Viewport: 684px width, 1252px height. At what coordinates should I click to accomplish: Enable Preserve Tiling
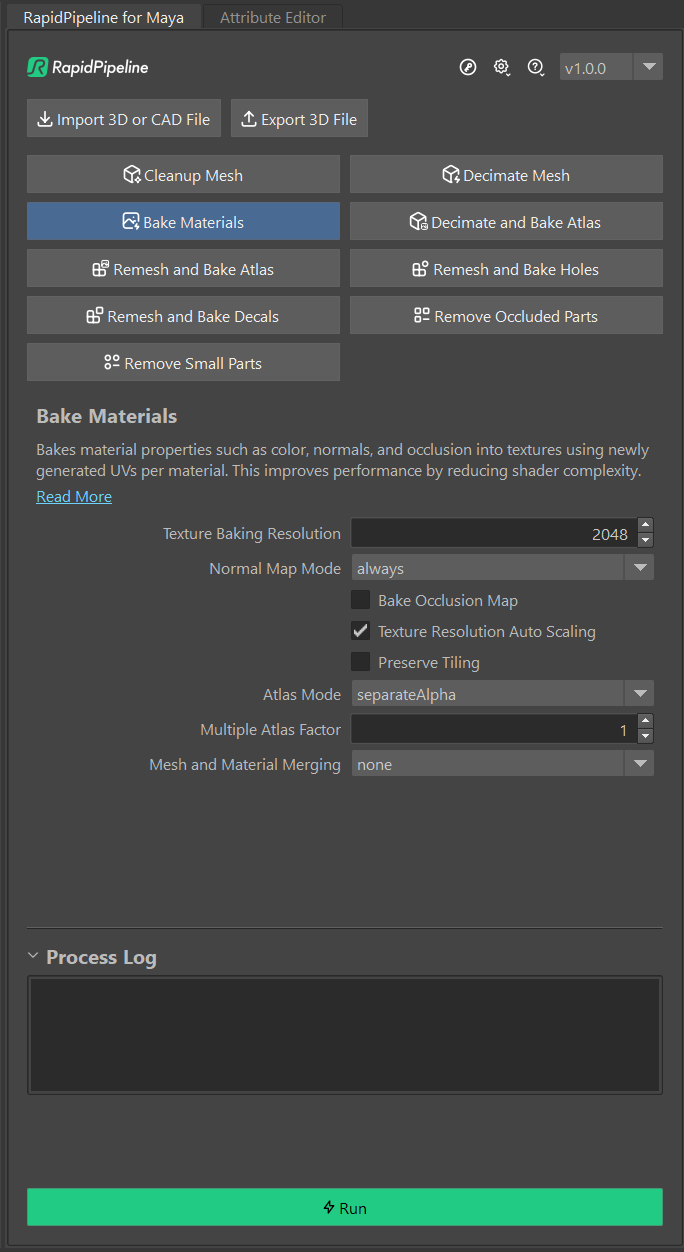click(x=360, y=662)
